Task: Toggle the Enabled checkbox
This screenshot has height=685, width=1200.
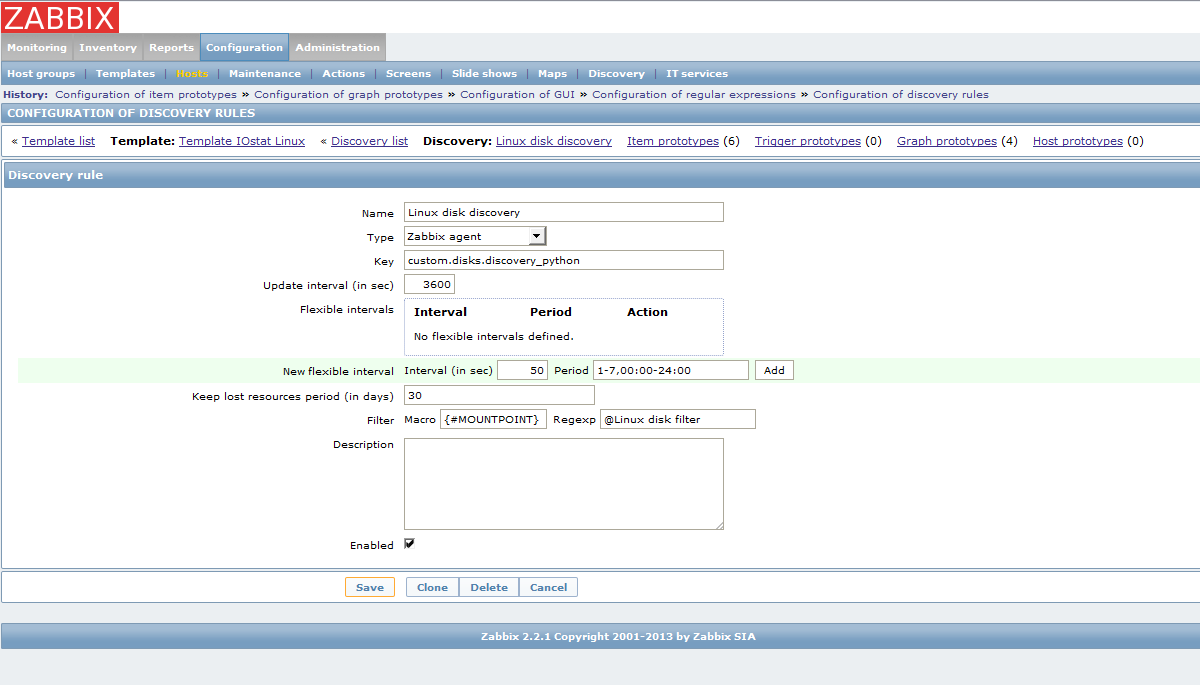Action: [x=409, y=544]
